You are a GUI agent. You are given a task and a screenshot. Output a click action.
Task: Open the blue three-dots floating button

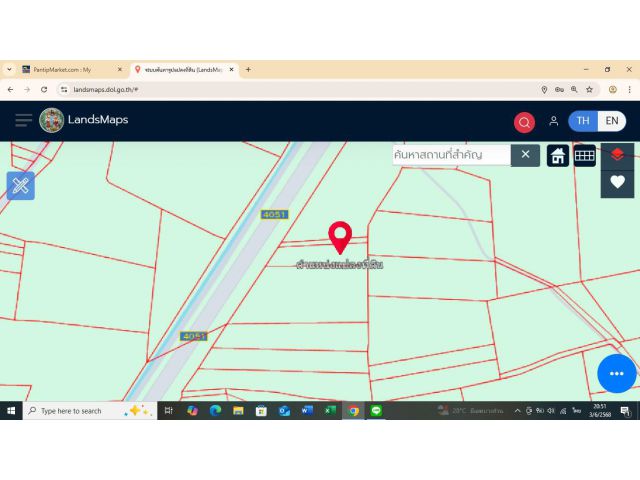tap(616, 373)
